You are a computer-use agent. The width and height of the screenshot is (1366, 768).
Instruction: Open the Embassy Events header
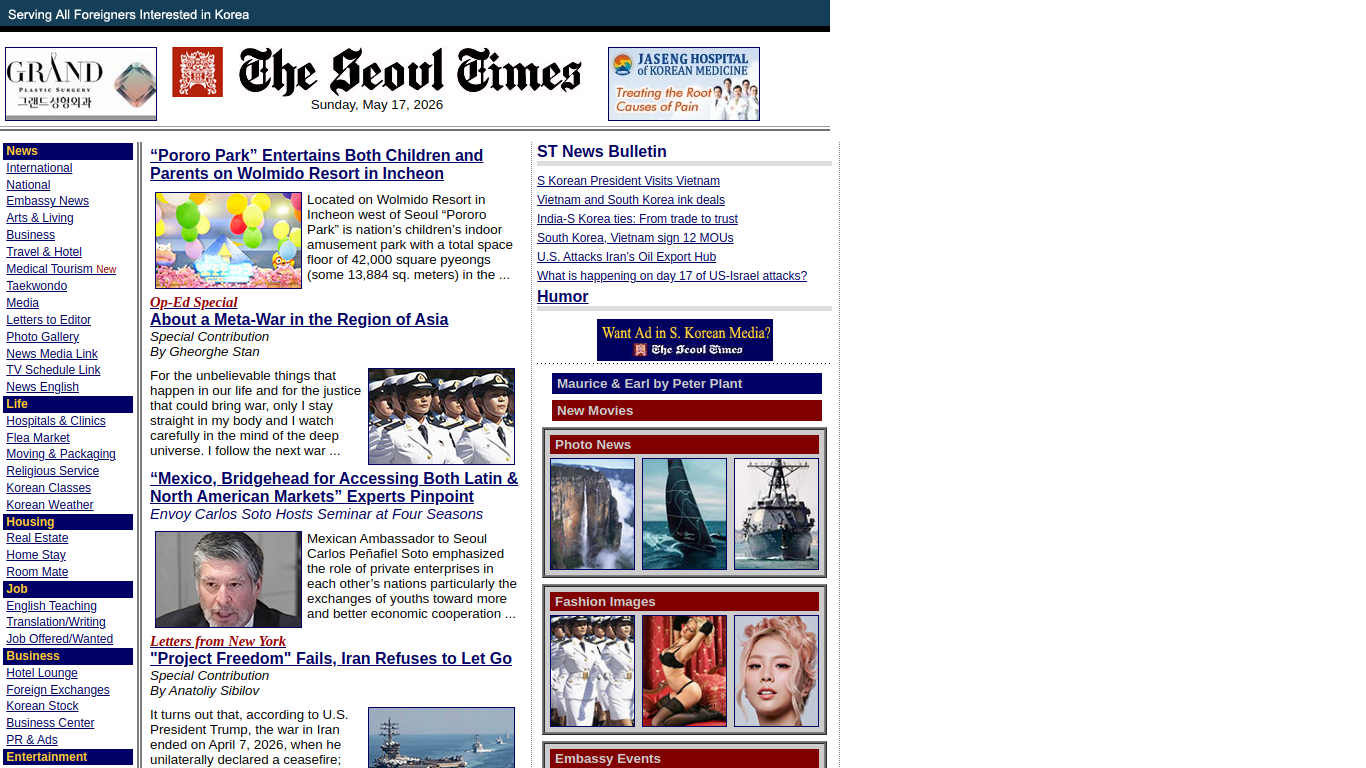coord(684,759)
